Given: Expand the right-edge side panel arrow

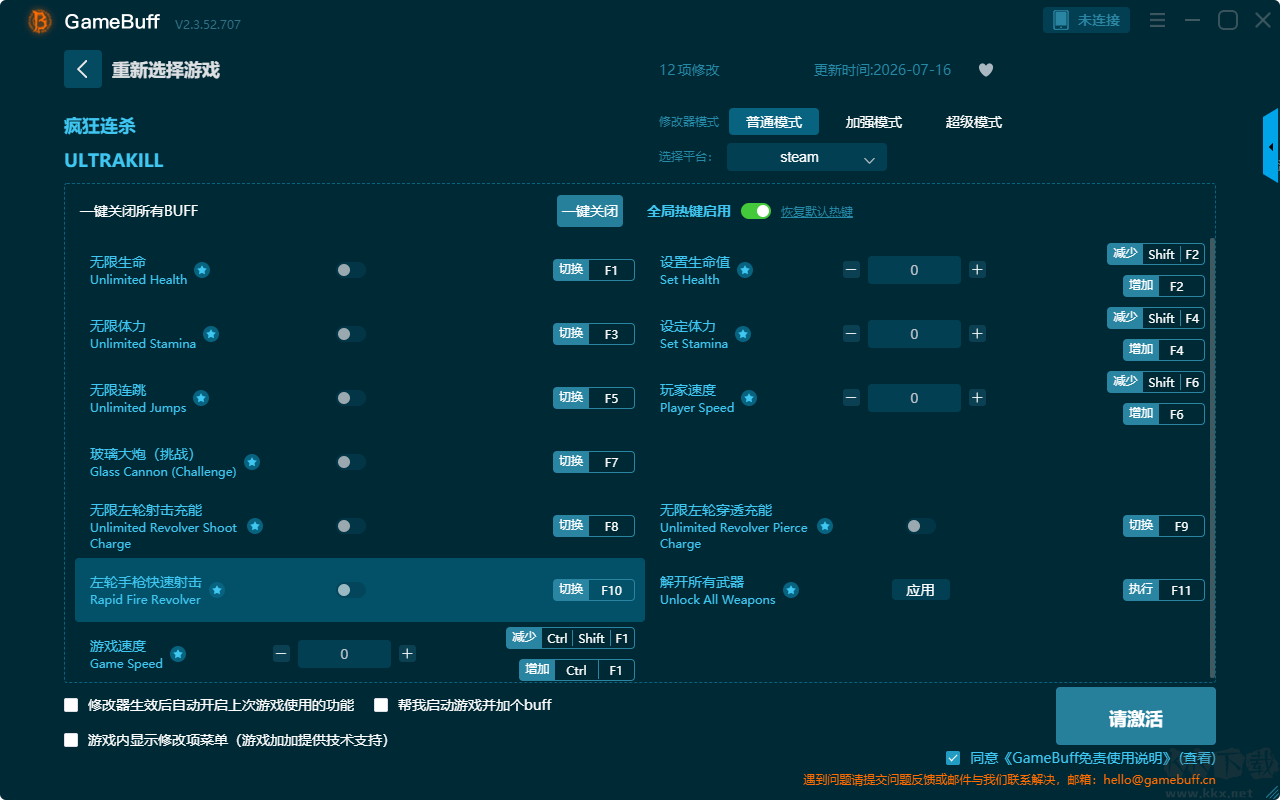Looking at the screenshot, I should pos(1271,146).
